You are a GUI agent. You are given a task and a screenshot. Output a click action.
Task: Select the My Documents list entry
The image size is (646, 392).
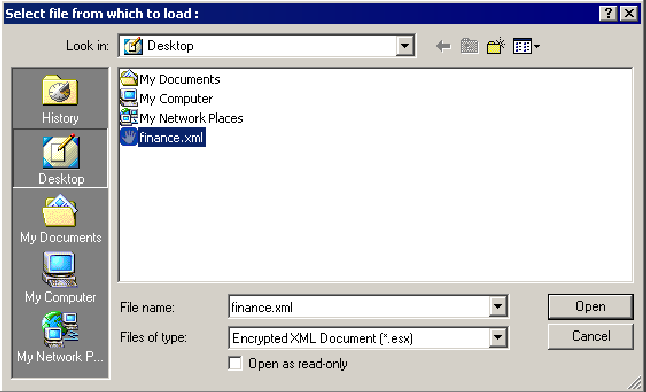tap(180, 79)
